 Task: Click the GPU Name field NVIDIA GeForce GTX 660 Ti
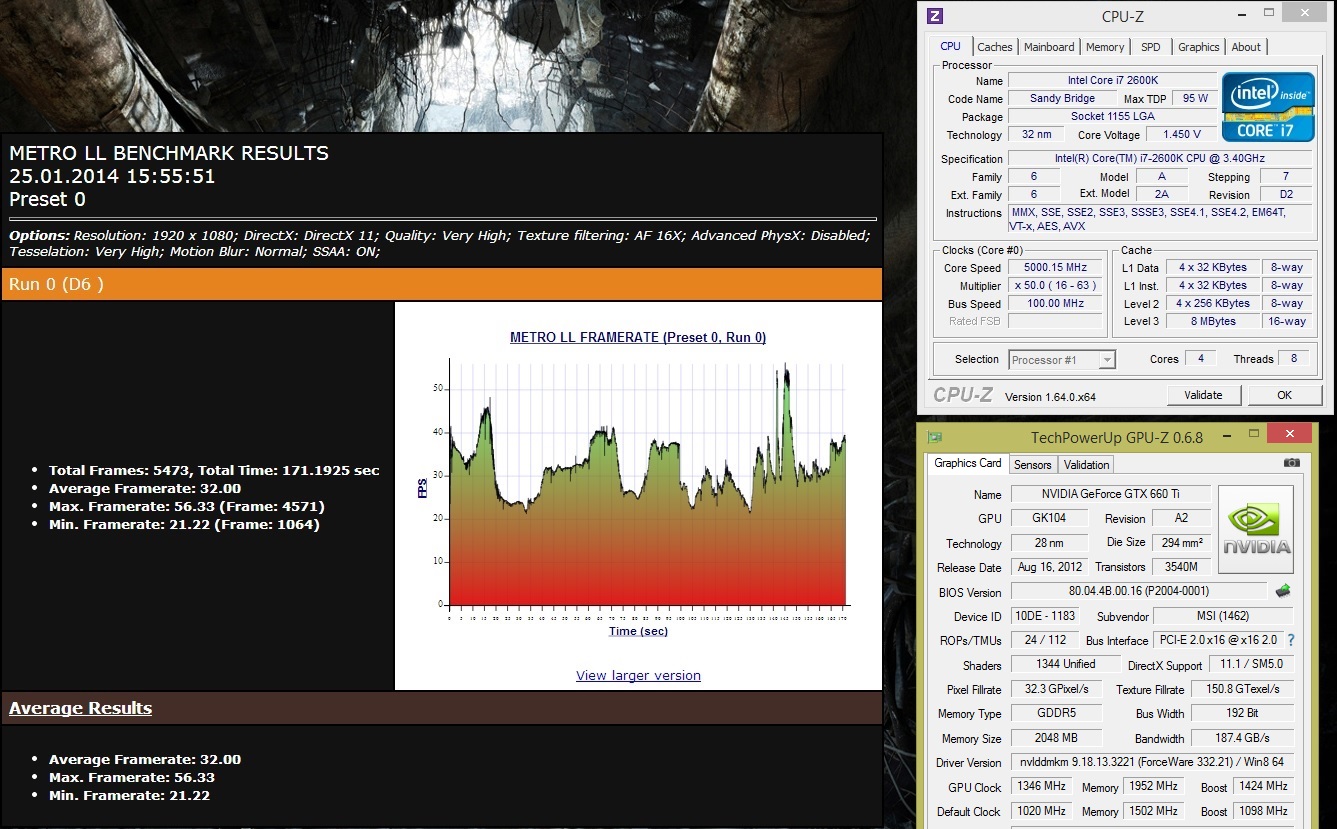click(x=1110, y=494)
